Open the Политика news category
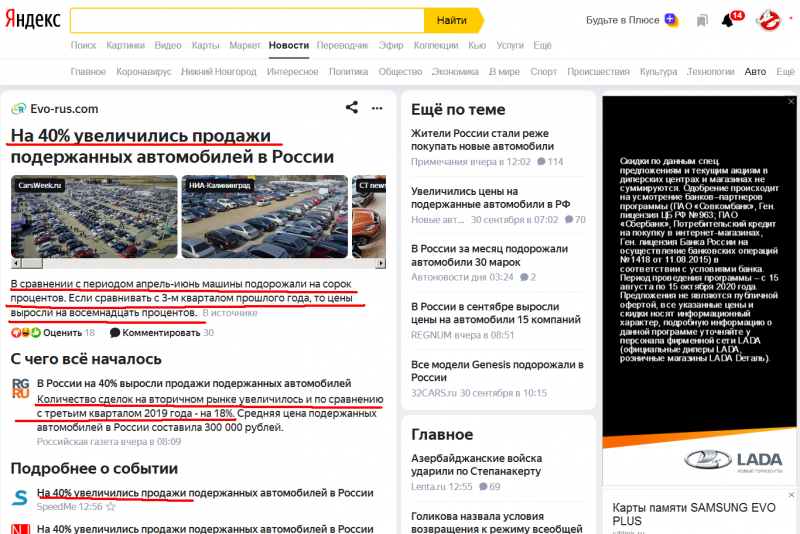 pos(348,72)
